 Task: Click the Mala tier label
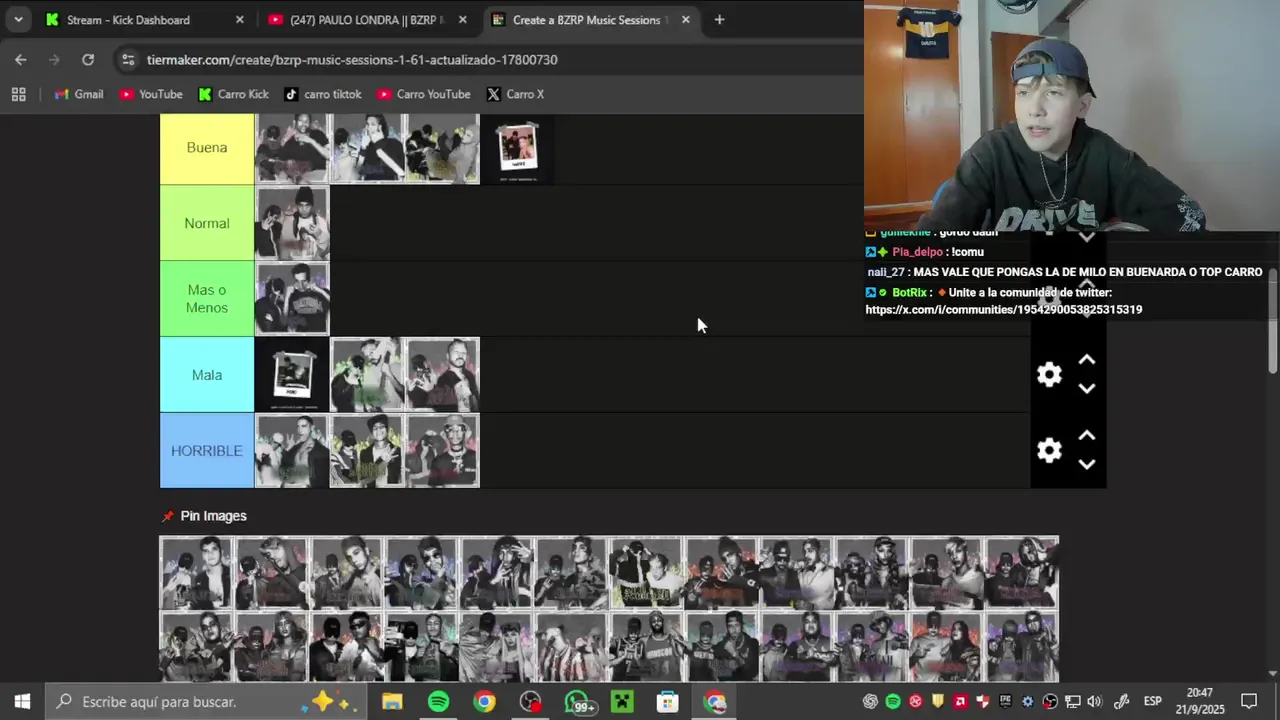pos(207,375)
